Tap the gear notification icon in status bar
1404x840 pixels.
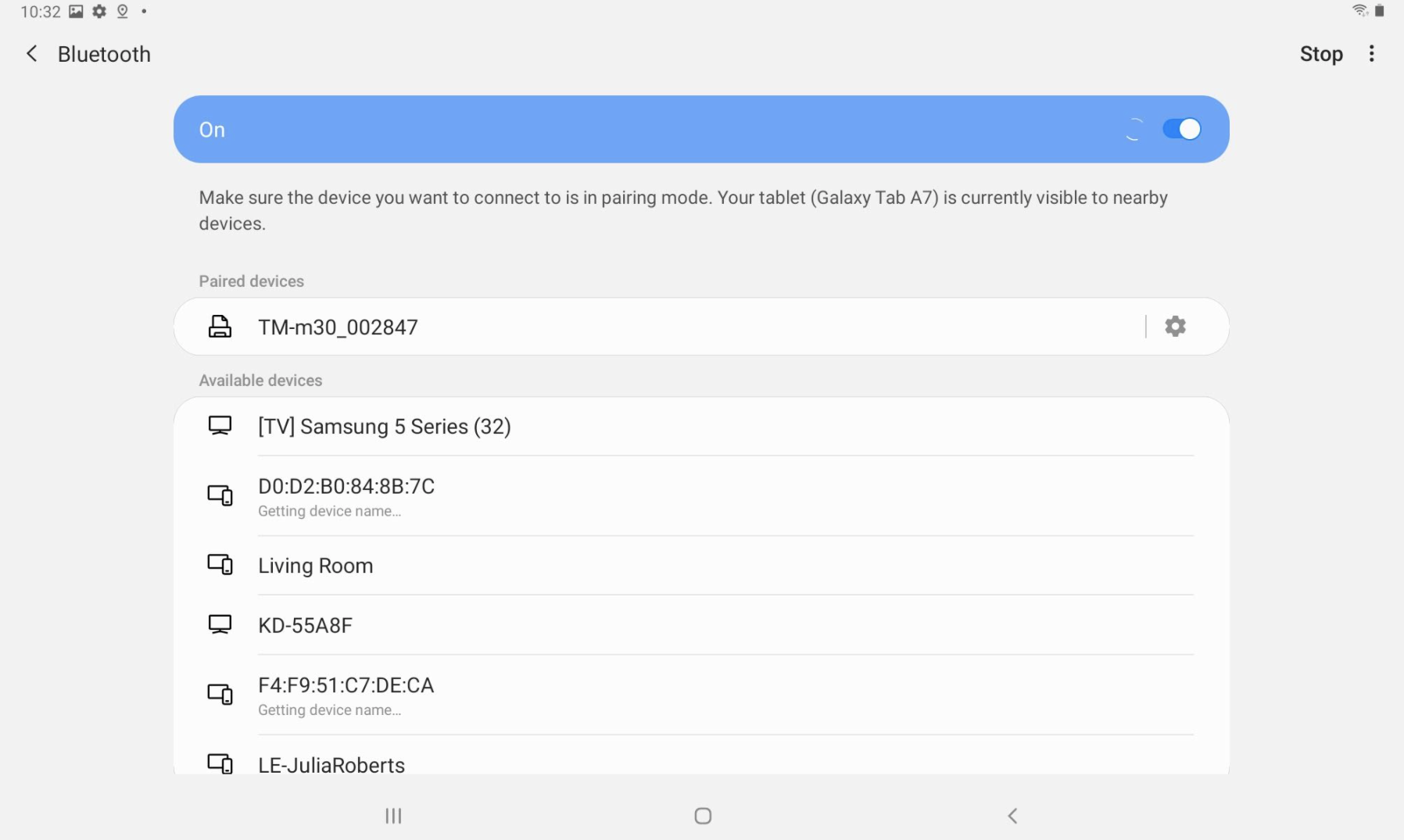[99, 12]
